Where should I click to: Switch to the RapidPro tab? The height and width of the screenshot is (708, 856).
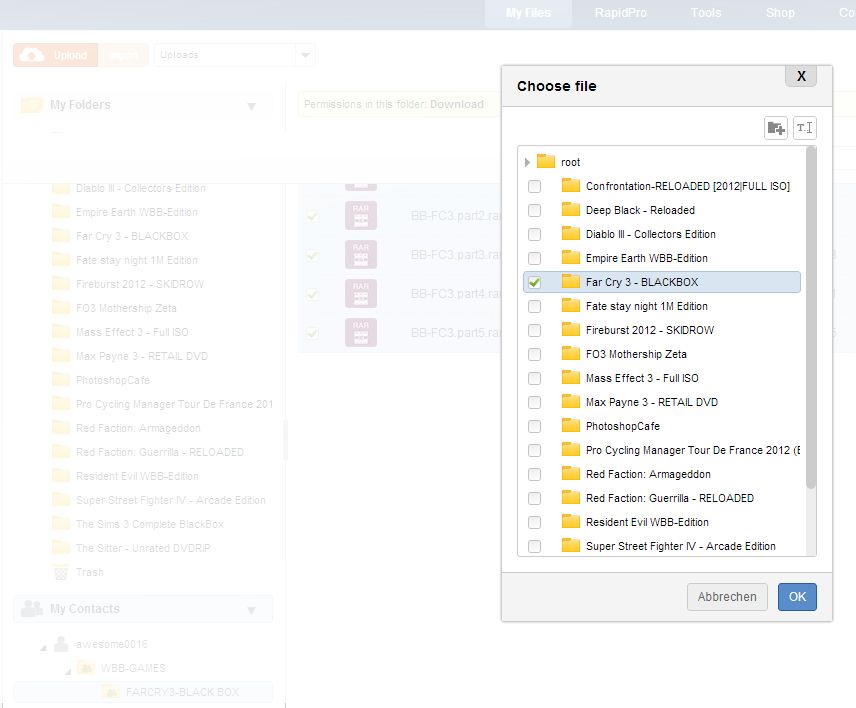[623, 13]
